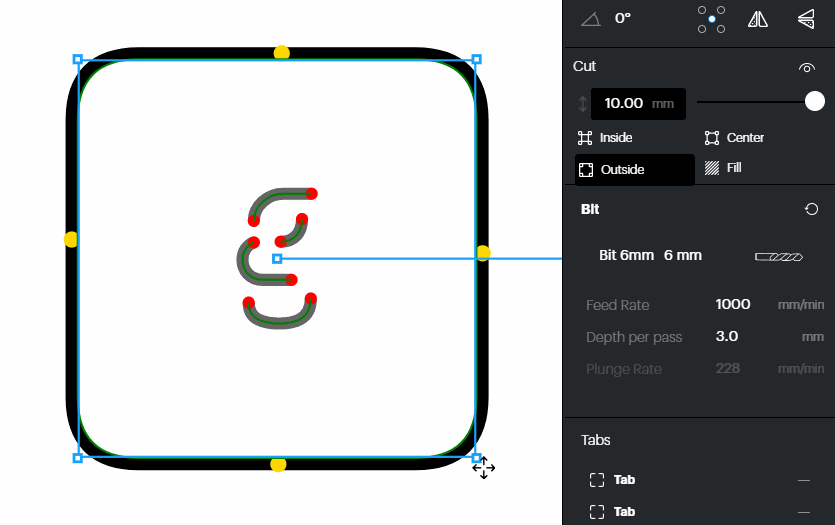Open the Bit 6mm selector
Image resolution: width=835 pixels, height=525 pixels.
pos(650,255)
